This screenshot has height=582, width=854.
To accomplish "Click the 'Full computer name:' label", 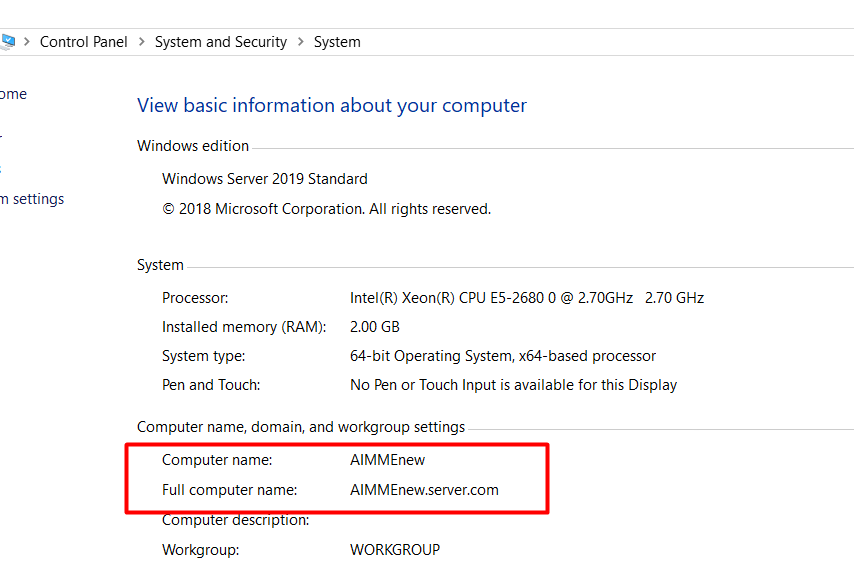I will pyautogui.click(x=229, y=490).
